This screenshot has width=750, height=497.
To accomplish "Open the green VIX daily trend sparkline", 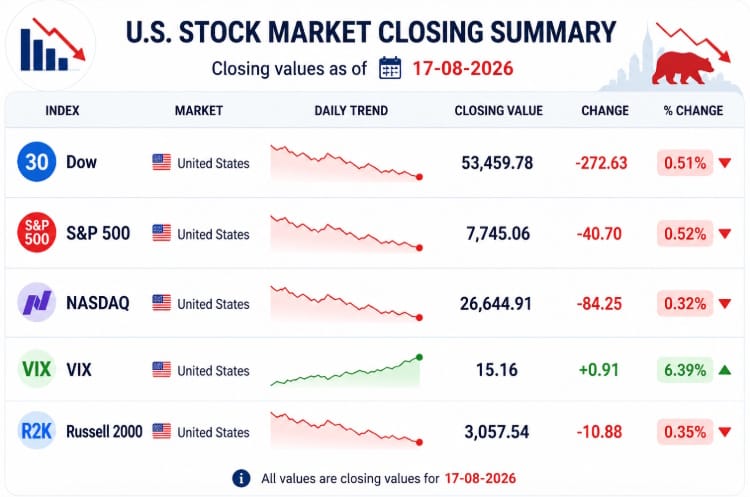I will 346,370.
